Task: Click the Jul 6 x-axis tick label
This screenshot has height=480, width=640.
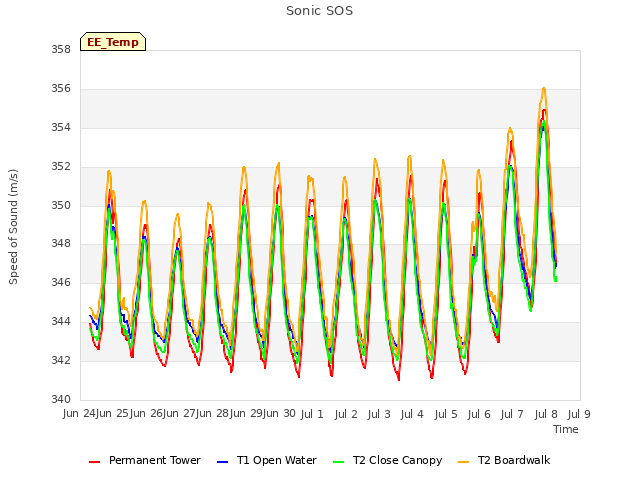Action: pyautogui.click(x=479, y=414)
